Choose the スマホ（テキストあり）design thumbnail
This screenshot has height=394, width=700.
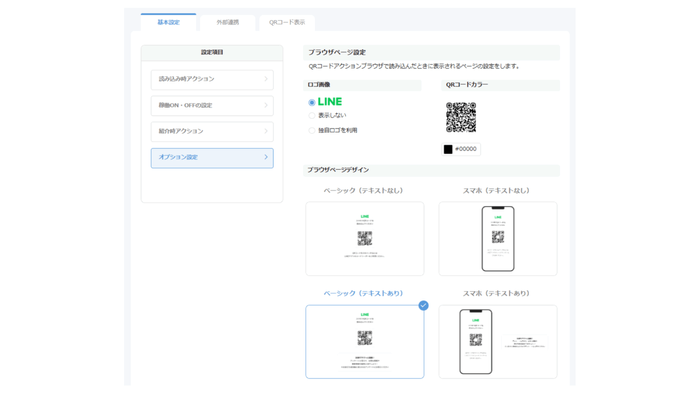click(498, 341)
